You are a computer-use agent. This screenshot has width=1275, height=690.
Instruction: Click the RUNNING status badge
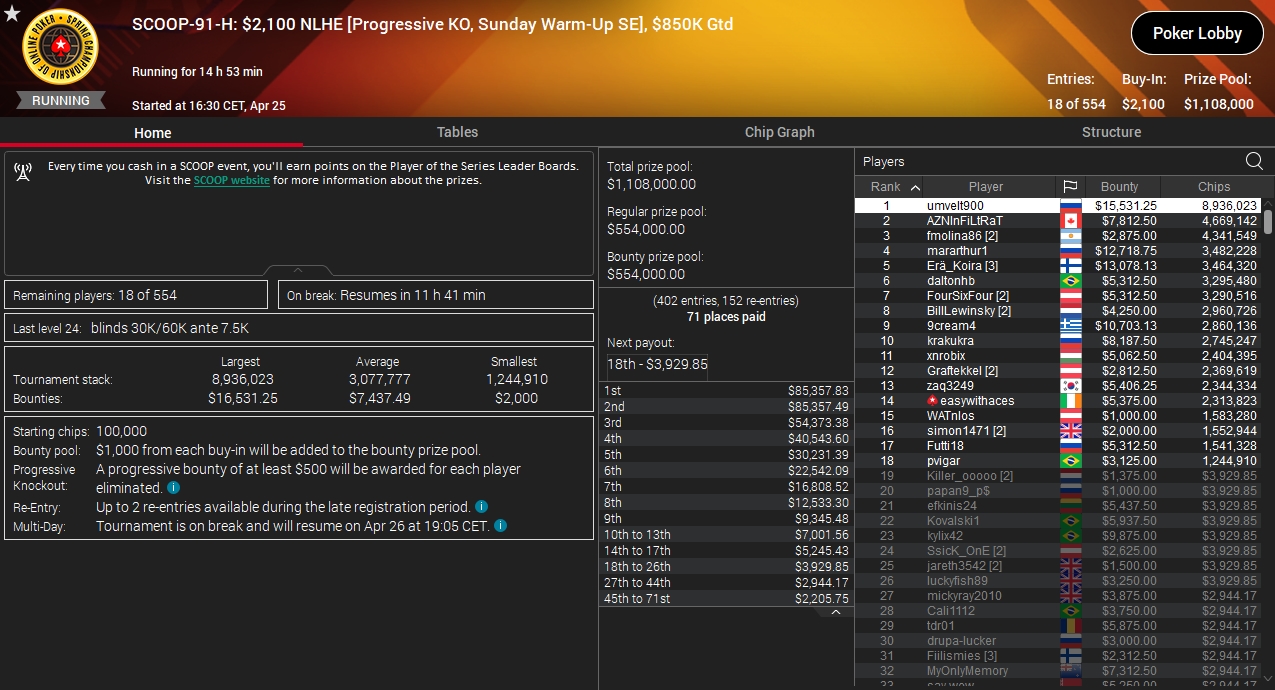(61, 100)
